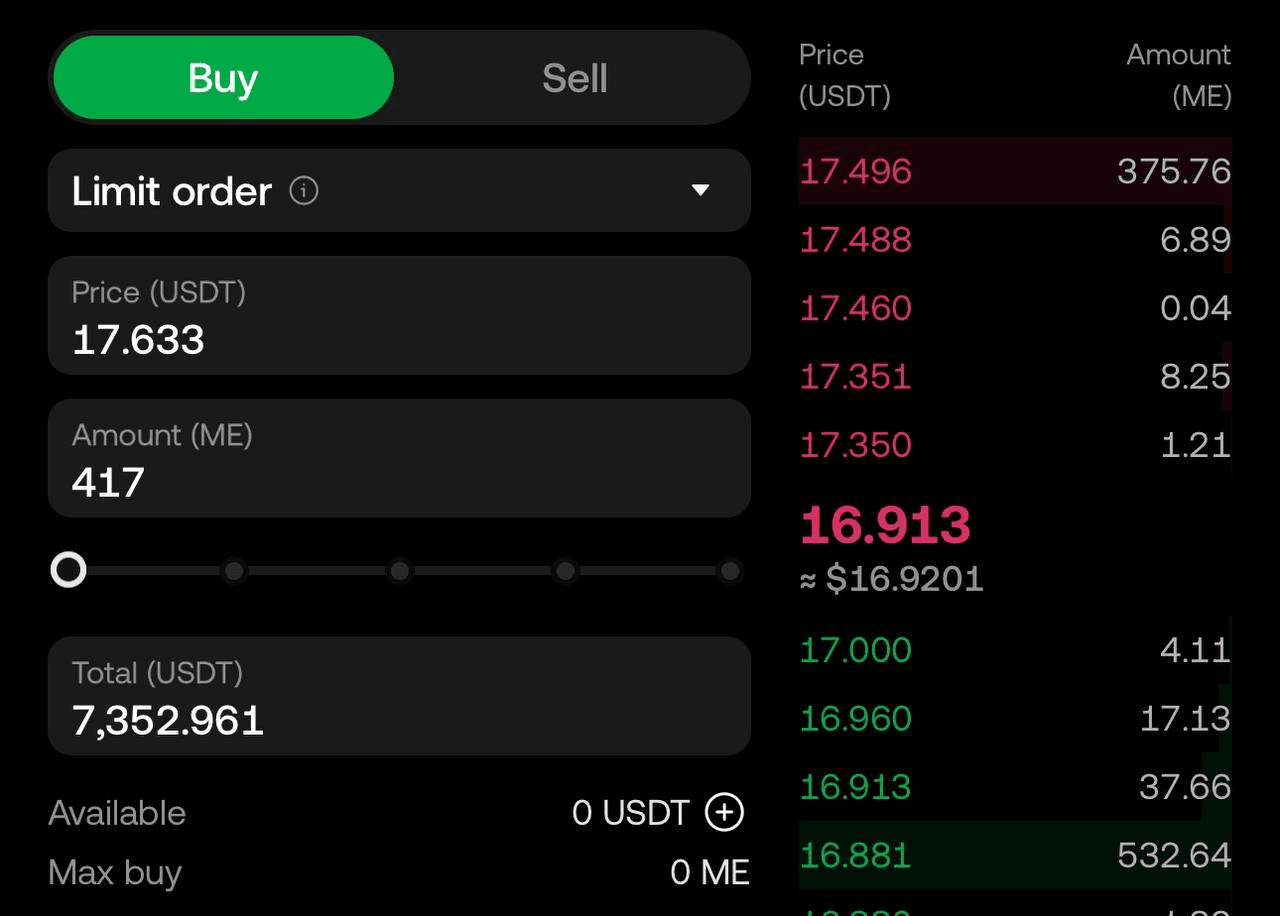Select the 16.881 buy order price
The height and width of the screenshot is (916, 1280).
click(x=856, y=856)
